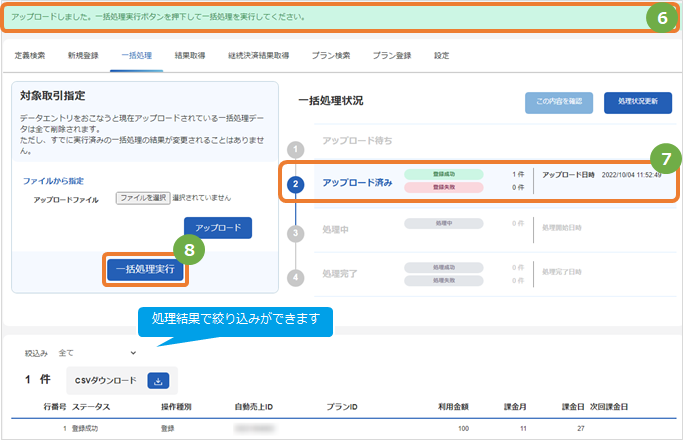This screenshot has height=440, width=683.
Task: Select step 2 upload completed circle
Action: [x=295, y=184]
